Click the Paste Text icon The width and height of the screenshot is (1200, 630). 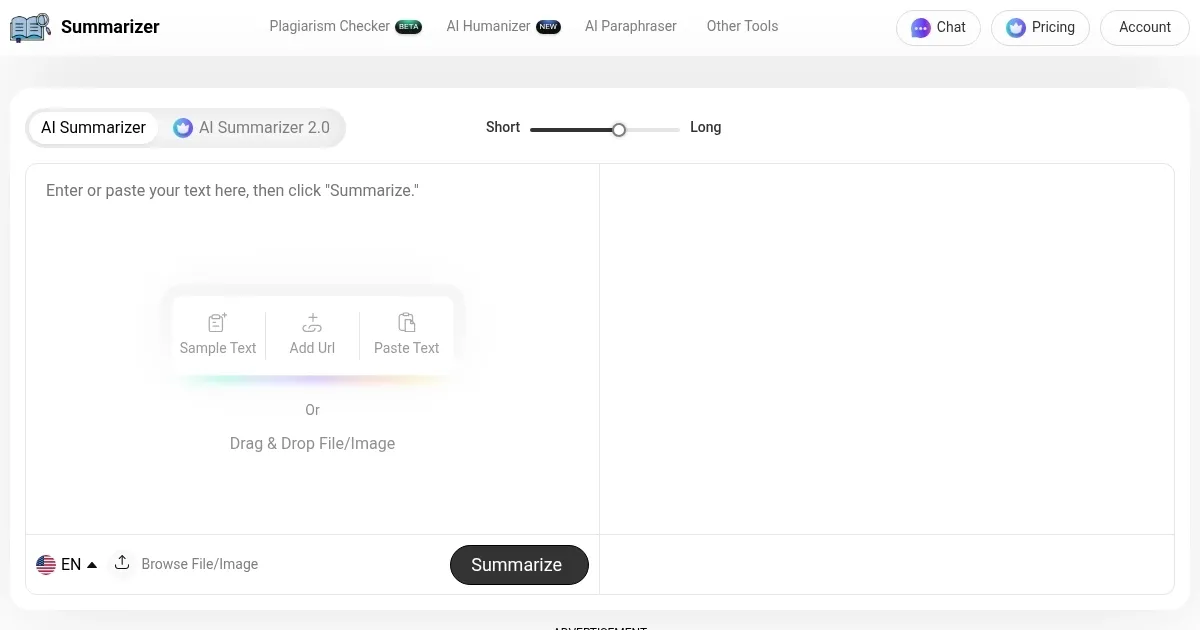pyautogui.click(x=407, y=322)
